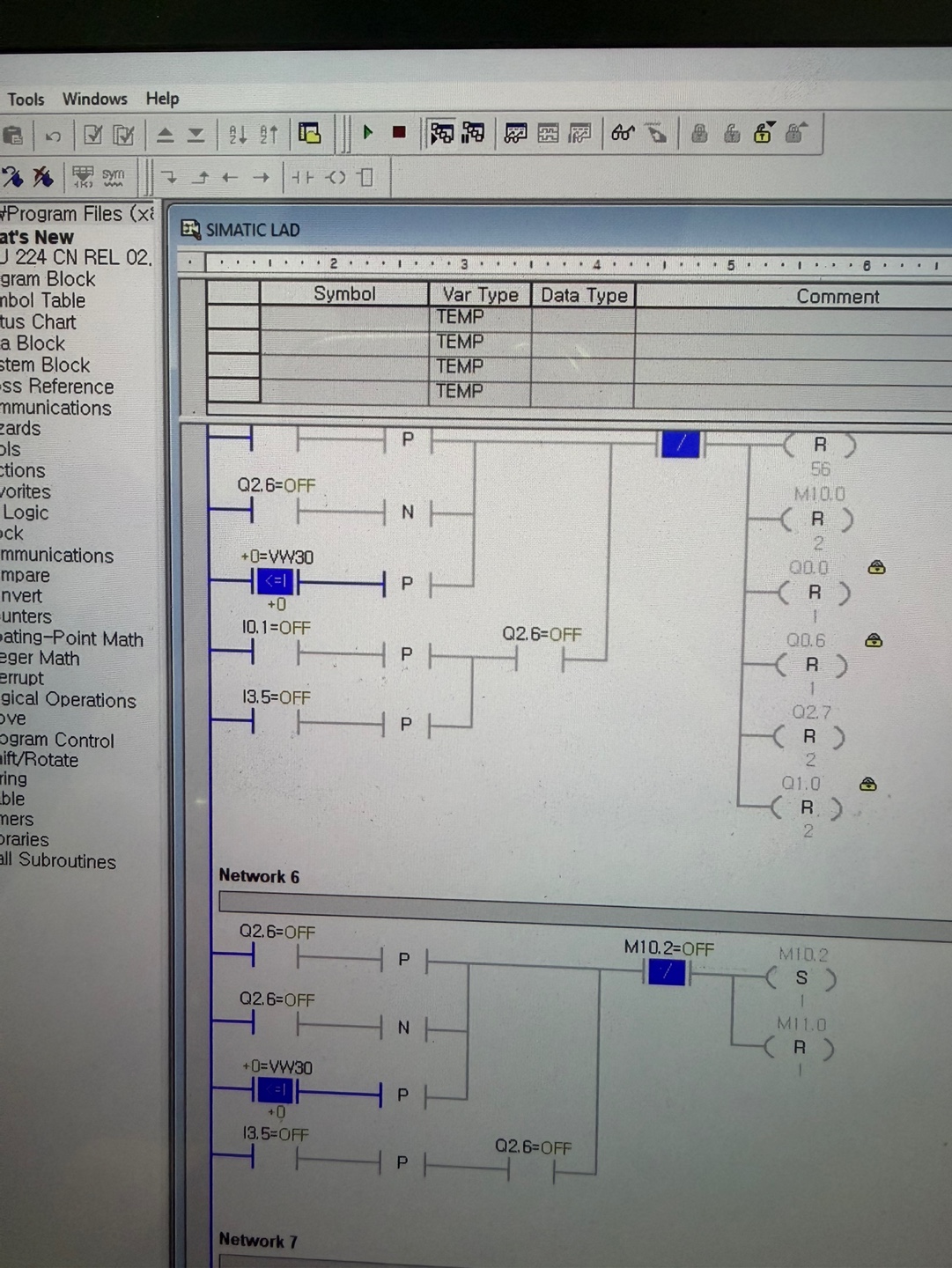Click the green RUN mode arrow
Image resolution: width=952 pixels, height=1268 pixels.
(368, 132)
